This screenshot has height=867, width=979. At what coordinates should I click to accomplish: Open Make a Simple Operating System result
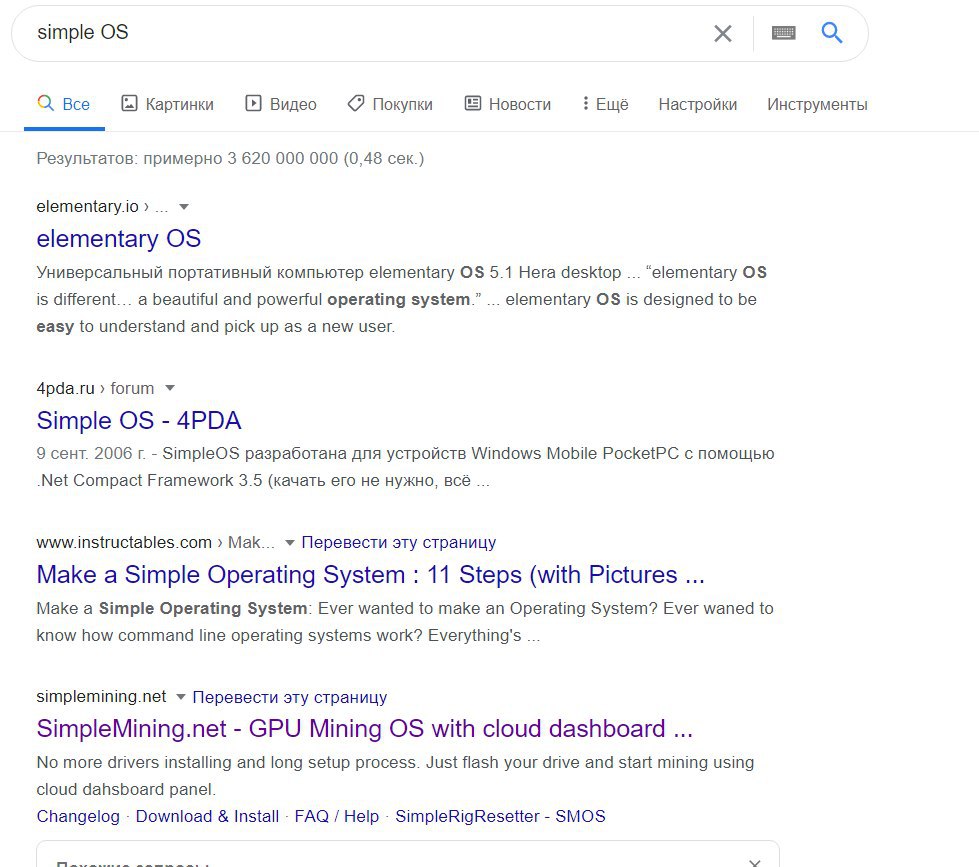370,574
